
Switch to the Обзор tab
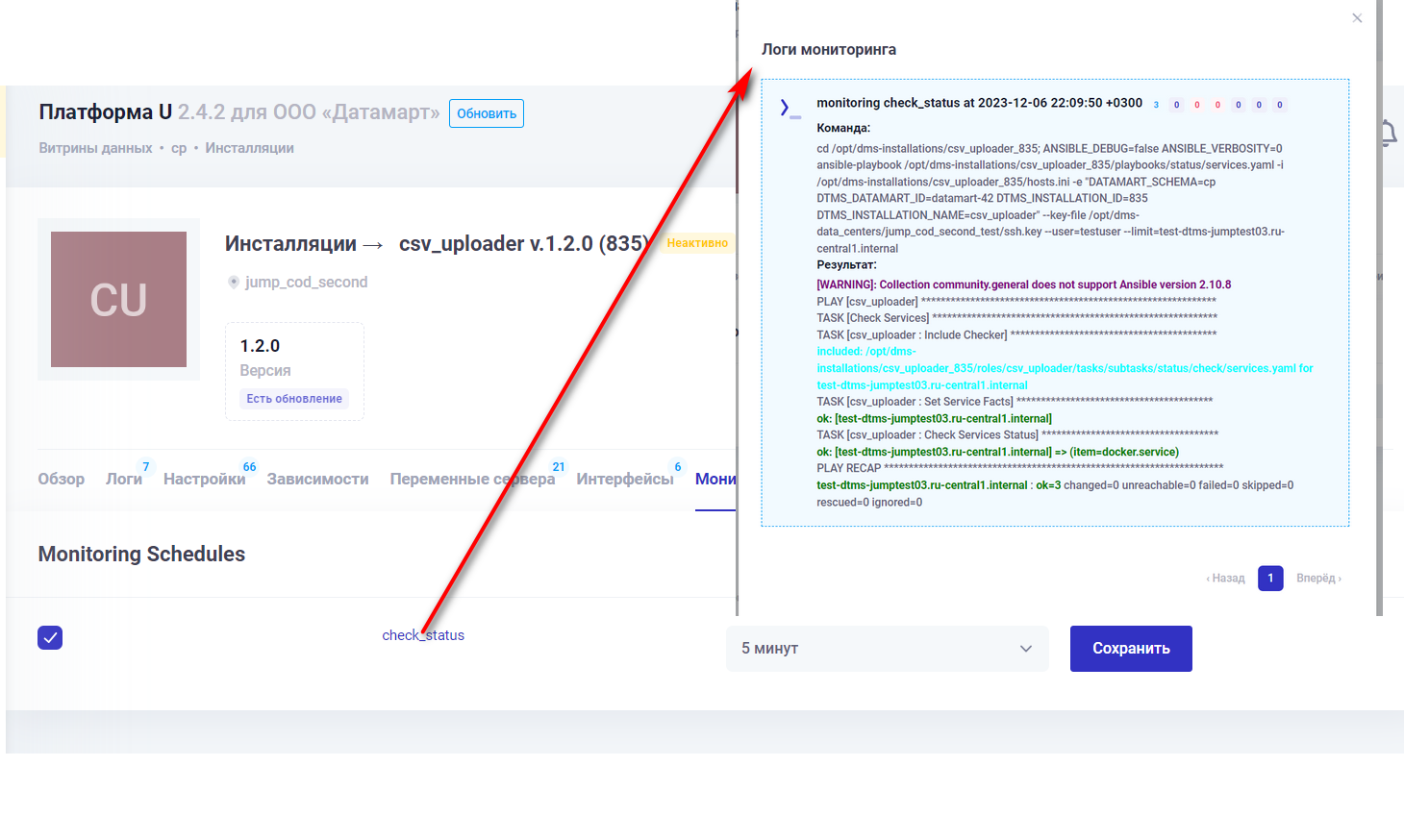62,479
